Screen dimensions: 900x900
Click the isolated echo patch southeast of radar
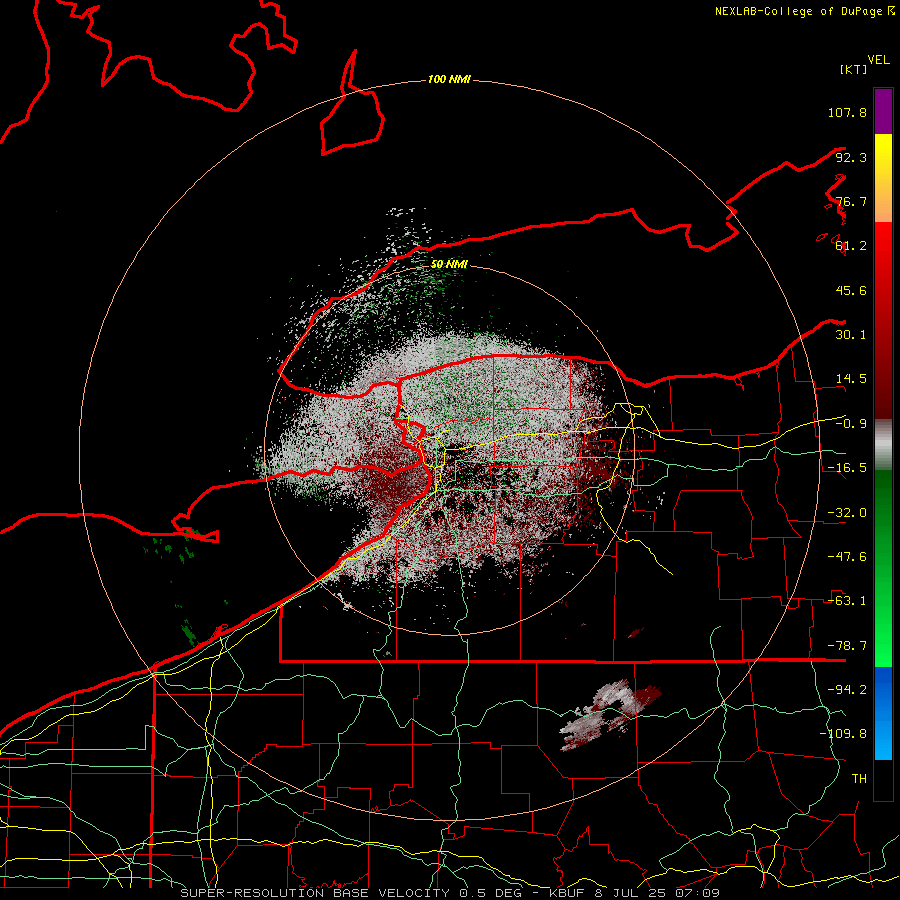pos(610,715)
